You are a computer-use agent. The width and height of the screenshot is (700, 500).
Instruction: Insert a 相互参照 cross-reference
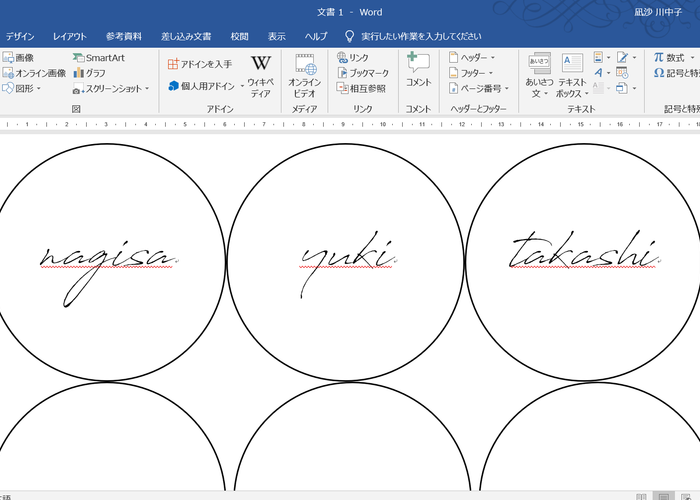361,88
